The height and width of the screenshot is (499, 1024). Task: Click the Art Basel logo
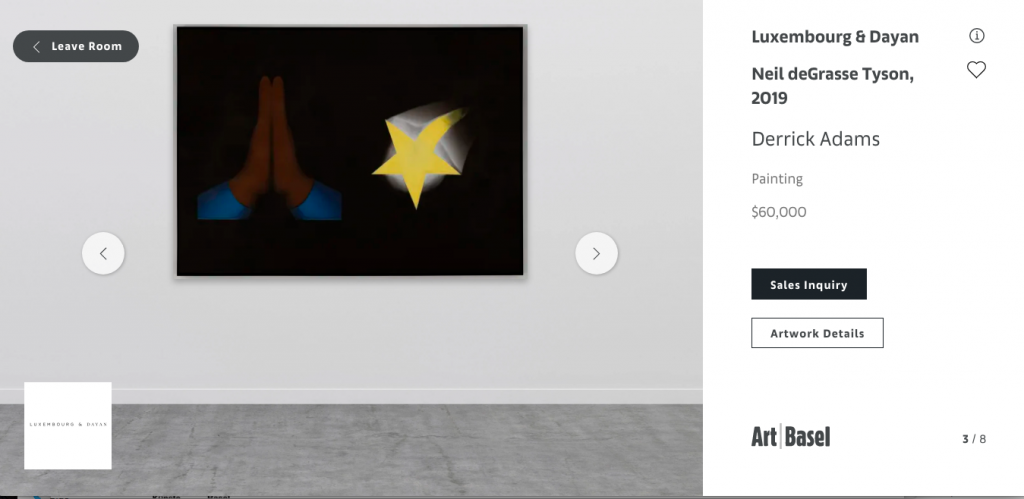coord(790,437)
